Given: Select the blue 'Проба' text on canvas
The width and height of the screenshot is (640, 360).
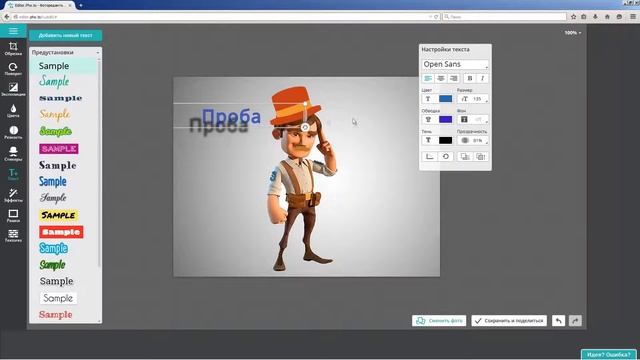Looking at the screenshot, I should pyautogui.click(x=231, y=117).
